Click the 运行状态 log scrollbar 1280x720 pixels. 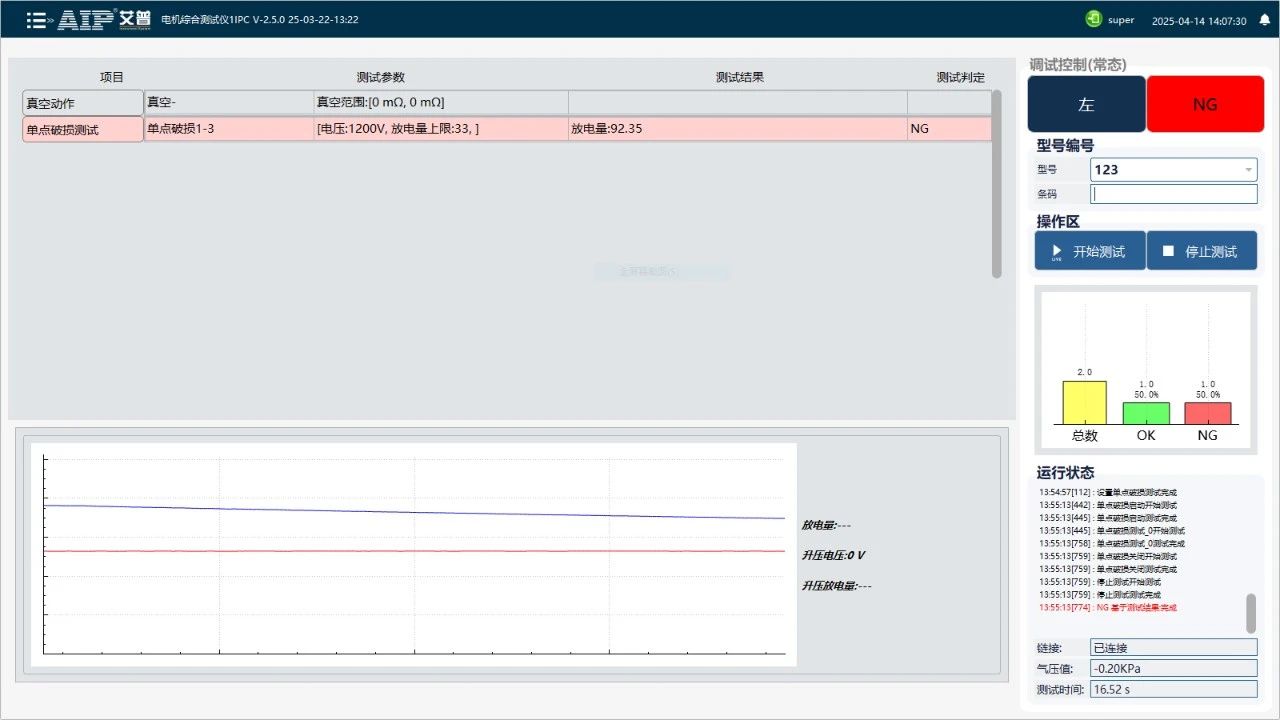coord(1250,612)
